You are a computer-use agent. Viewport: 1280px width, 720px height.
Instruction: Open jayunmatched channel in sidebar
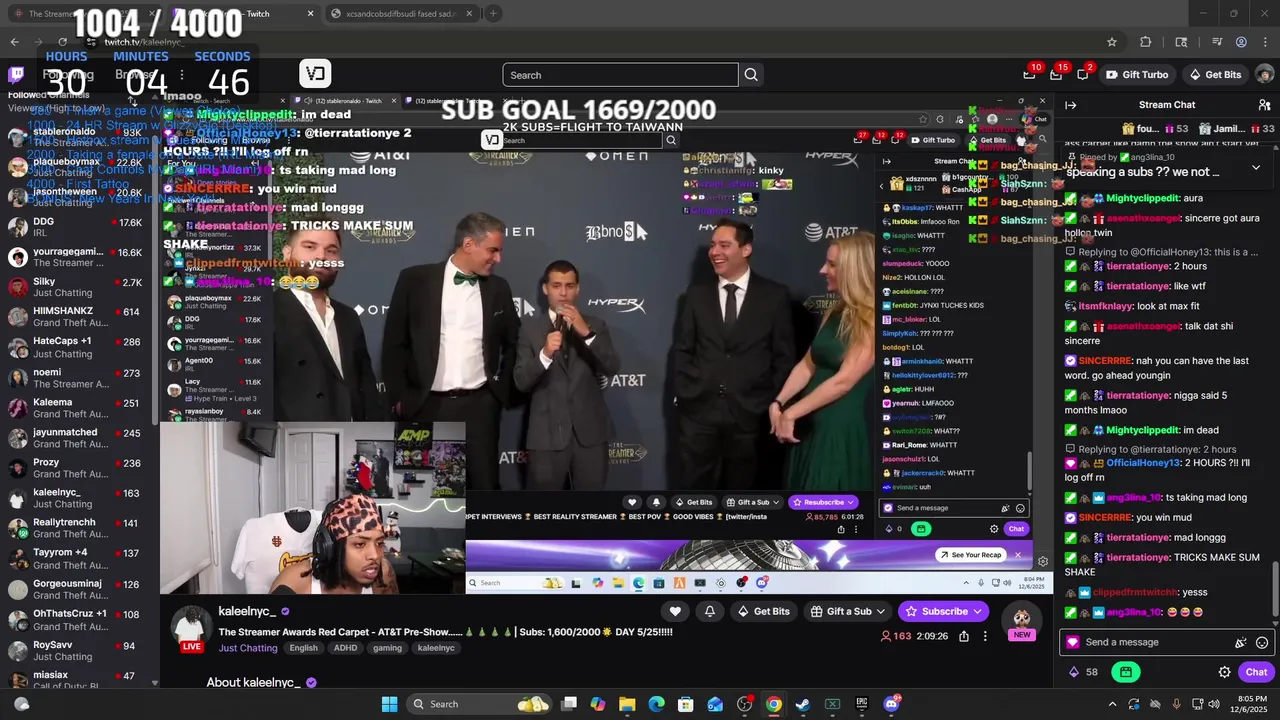pyautogui.click(x=80, y=438)
